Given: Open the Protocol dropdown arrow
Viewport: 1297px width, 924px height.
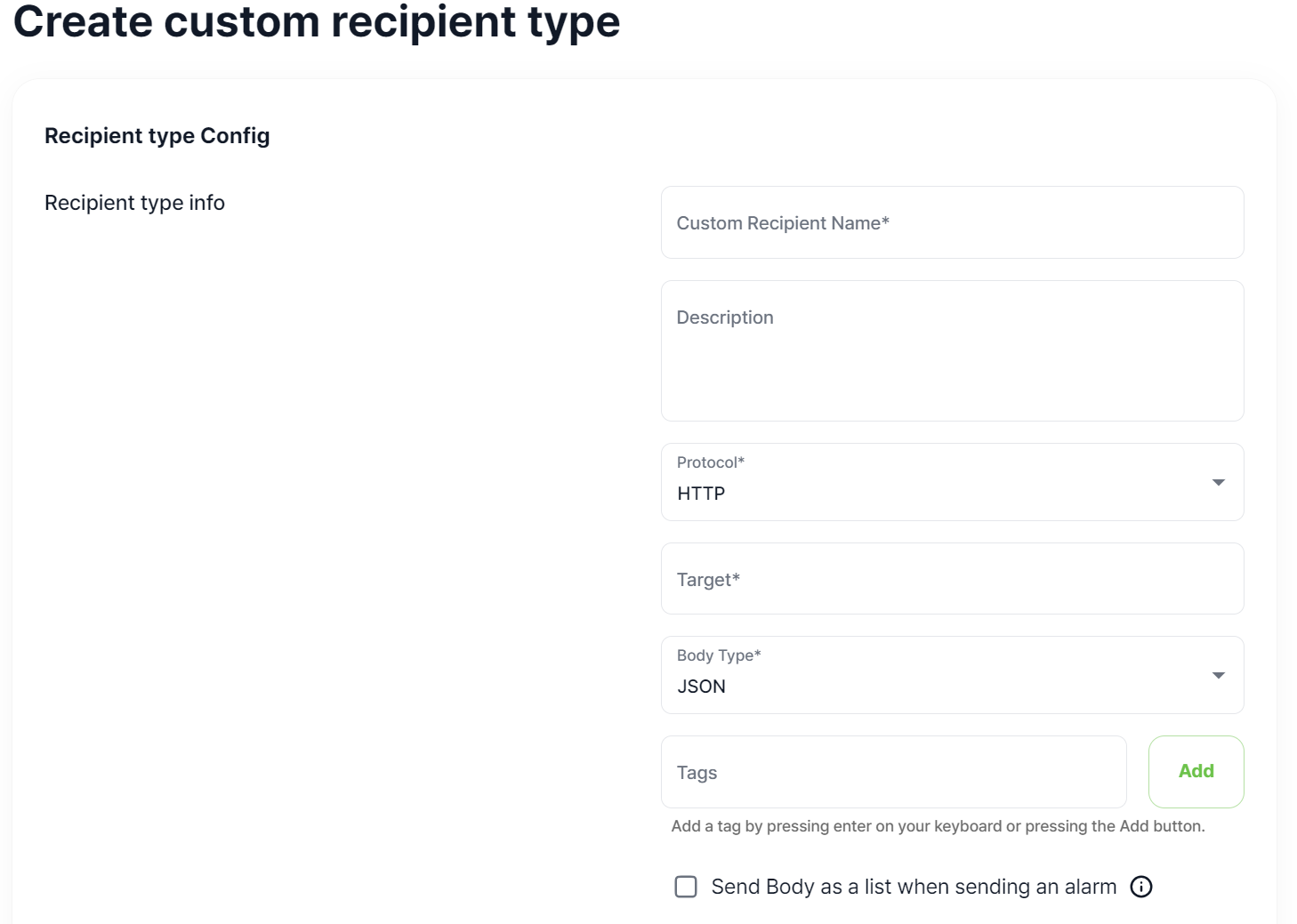Looking at the screenshot, I should [1219, 483].
